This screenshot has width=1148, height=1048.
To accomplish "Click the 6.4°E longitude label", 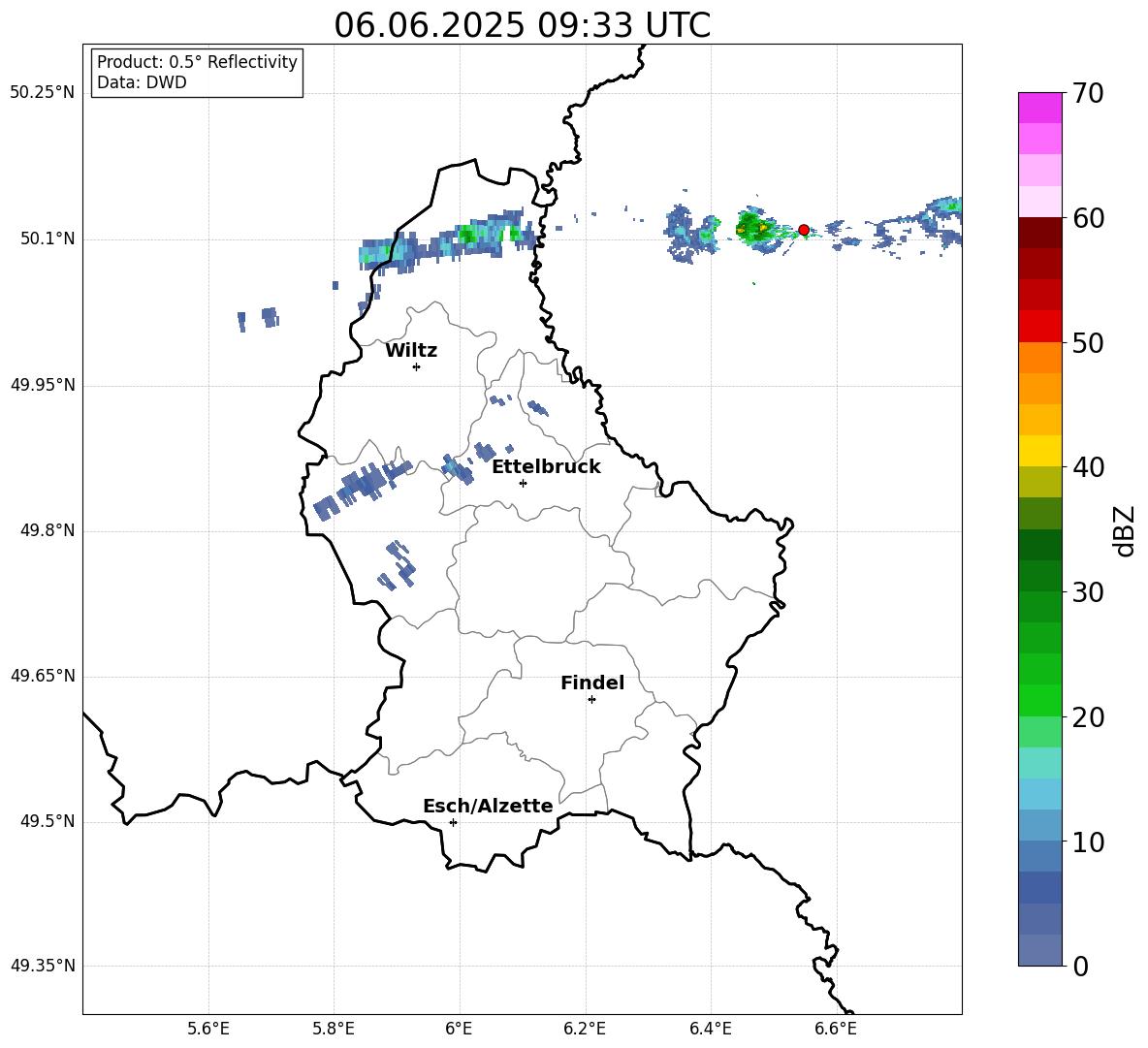I will (710, 1029).
